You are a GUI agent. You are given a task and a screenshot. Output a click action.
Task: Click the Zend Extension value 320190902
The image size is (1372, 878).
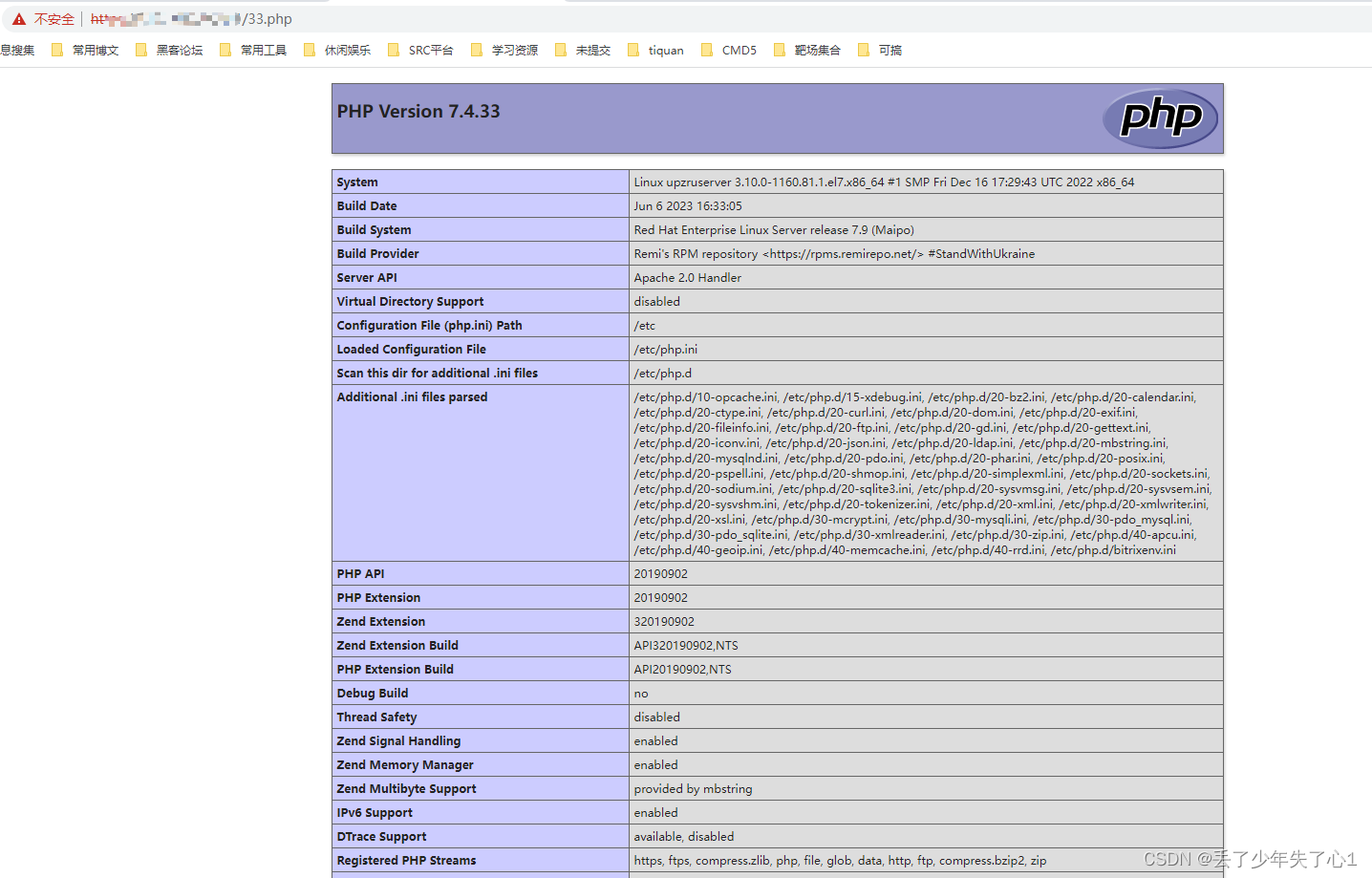coord(664,622)
